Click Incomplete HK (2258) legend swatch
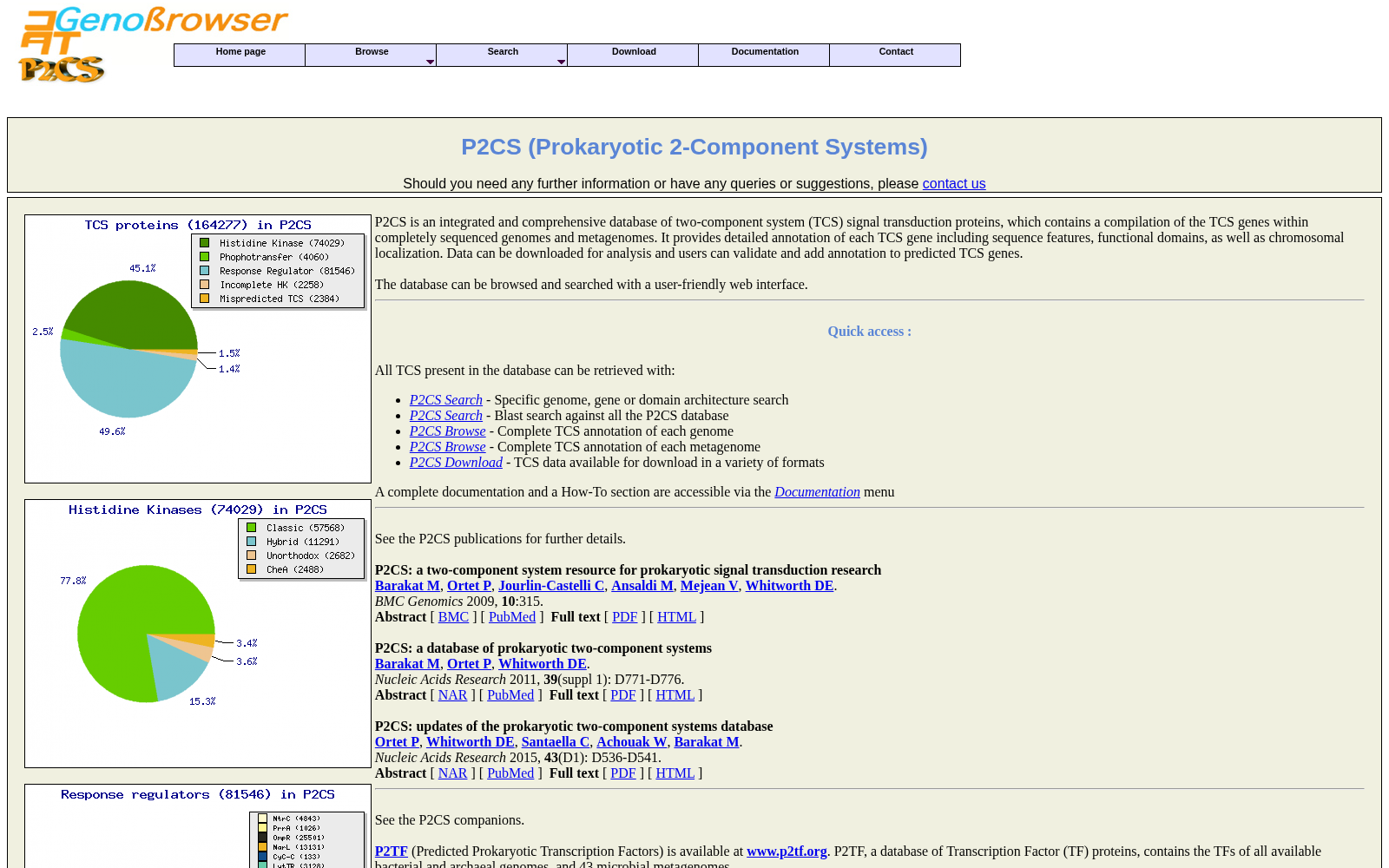The width and height of the screenshot is (1389, 868). (x=205, y=285)
